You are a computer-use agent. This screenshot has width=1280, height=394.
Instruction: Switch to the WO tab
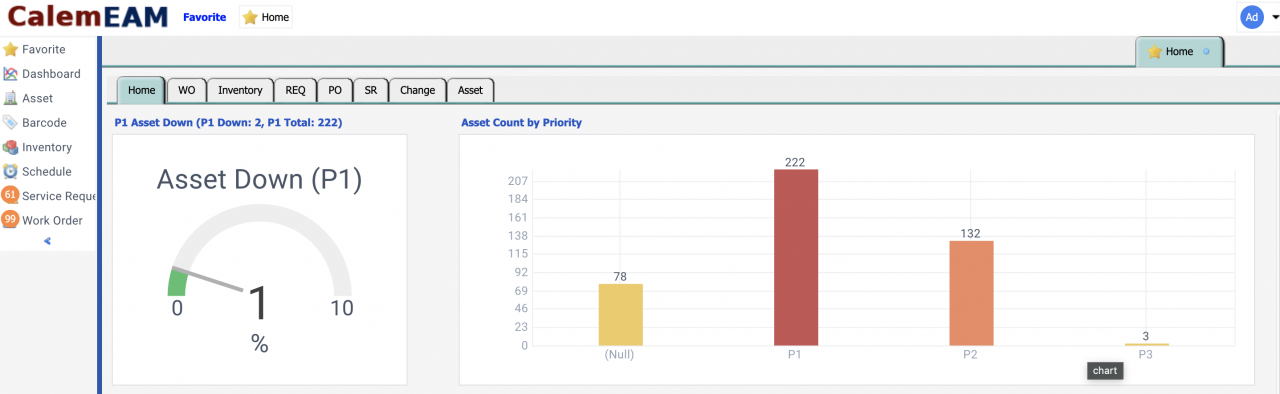tap(186, 90)
